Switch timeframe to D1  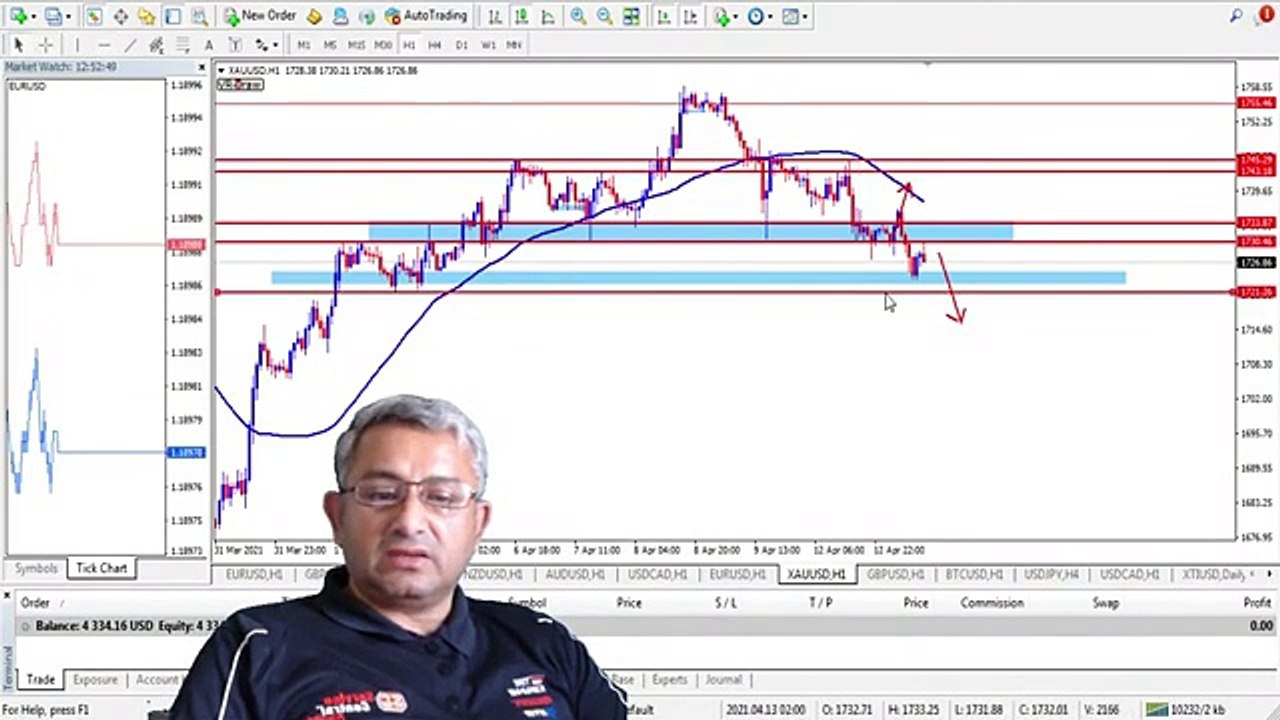pos(461,45)
